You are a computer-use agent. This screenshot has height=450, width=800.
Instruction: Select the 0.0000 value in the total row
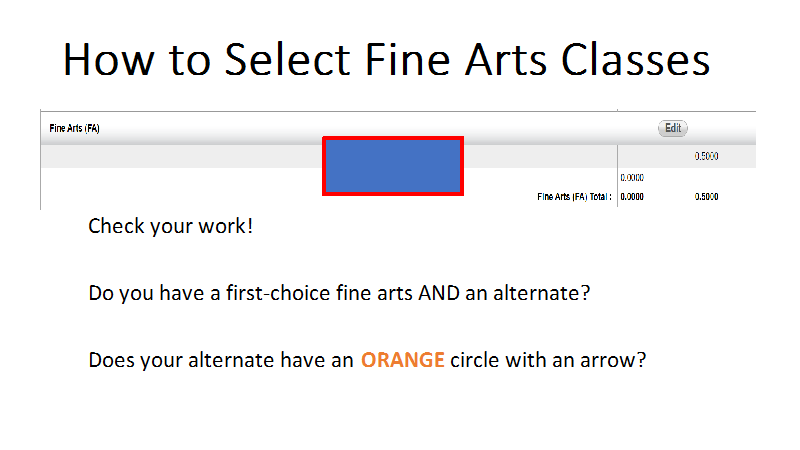(x=632, y=196)
